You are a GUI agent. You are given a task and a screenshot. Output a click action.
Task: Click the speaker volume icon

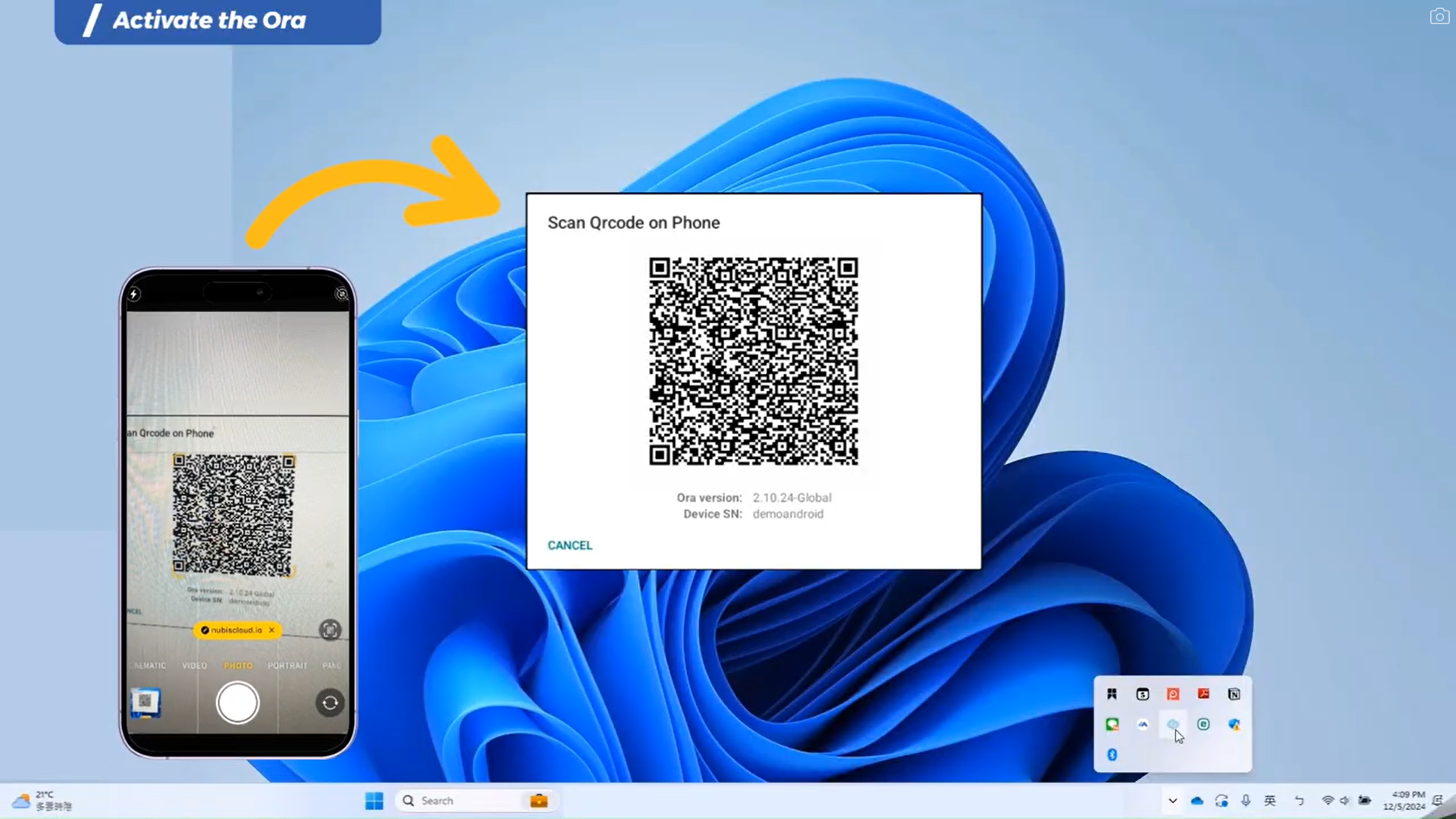(x=1345, y=801)
